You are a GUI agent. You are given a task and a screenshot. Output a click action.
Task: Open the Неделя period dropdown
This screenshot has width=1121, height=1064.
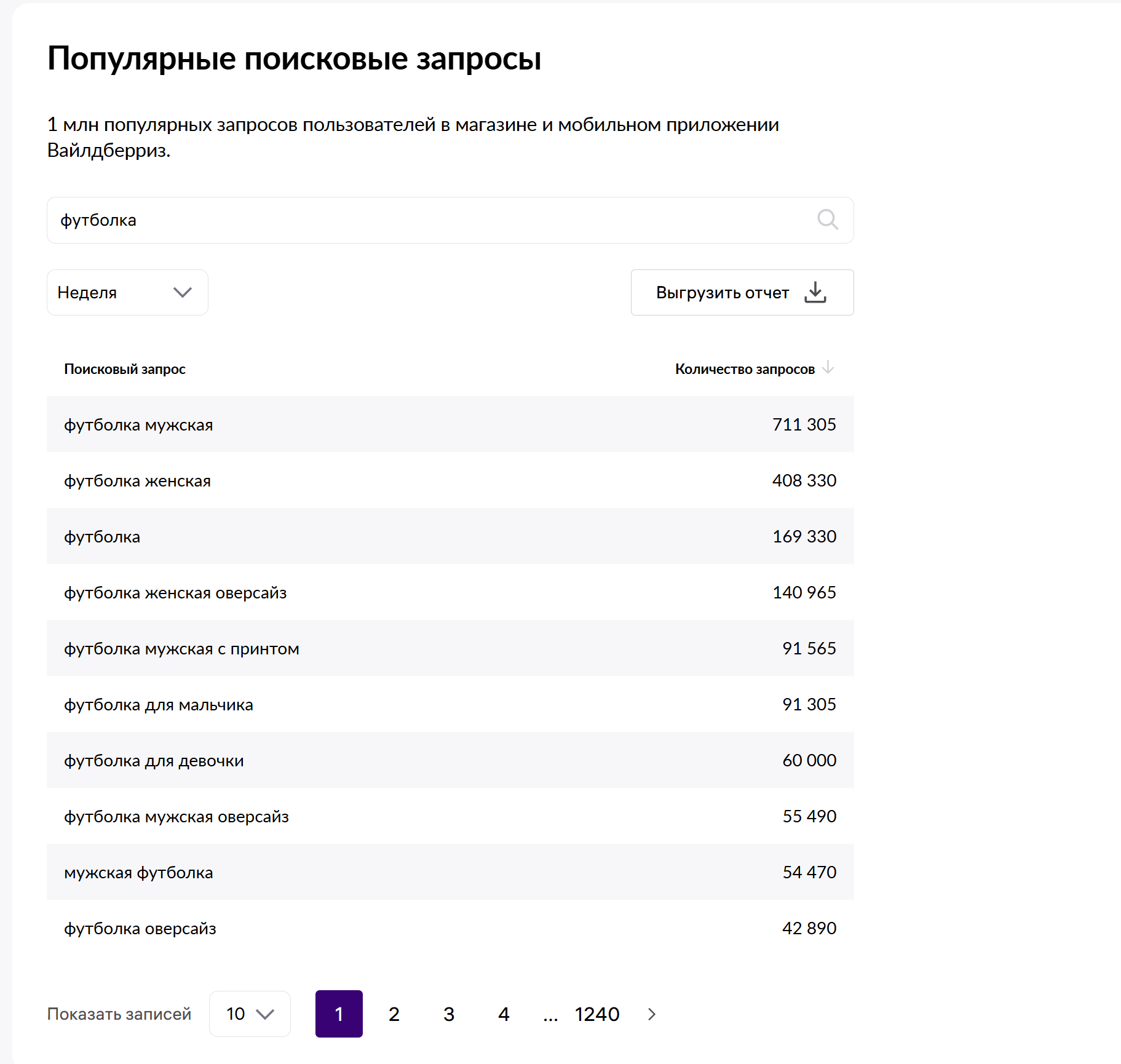coord(127,292)
